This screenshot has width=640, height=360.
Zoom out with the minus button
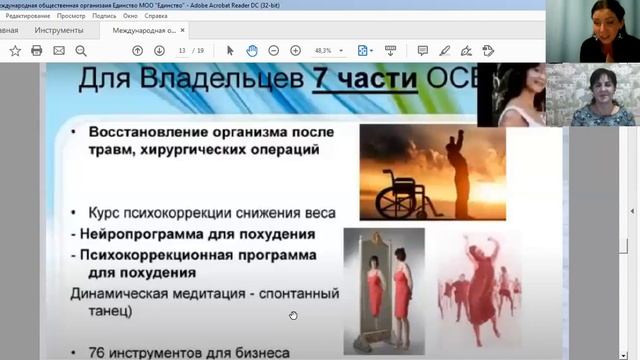(273, 51)
